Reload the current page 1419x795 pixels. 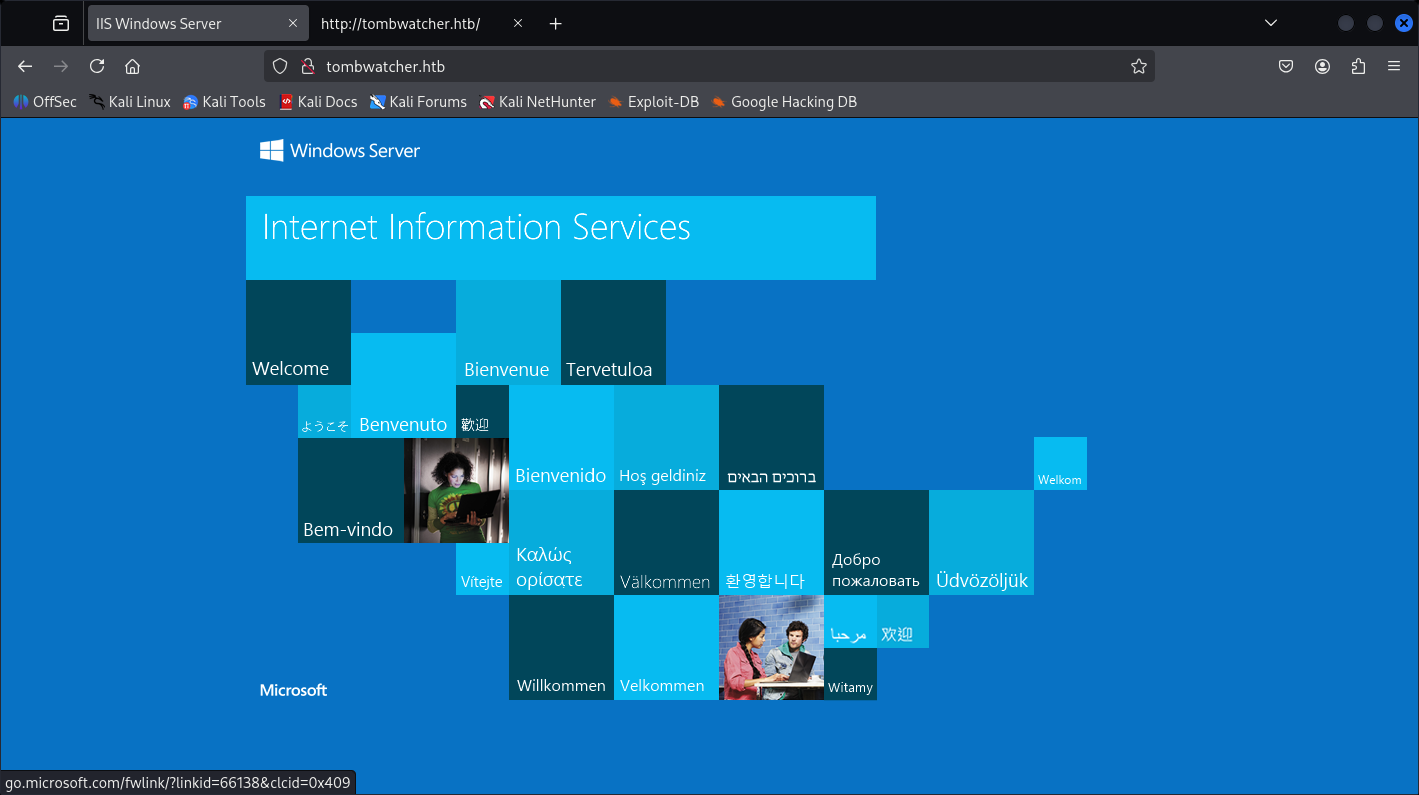tap(97, 66)
